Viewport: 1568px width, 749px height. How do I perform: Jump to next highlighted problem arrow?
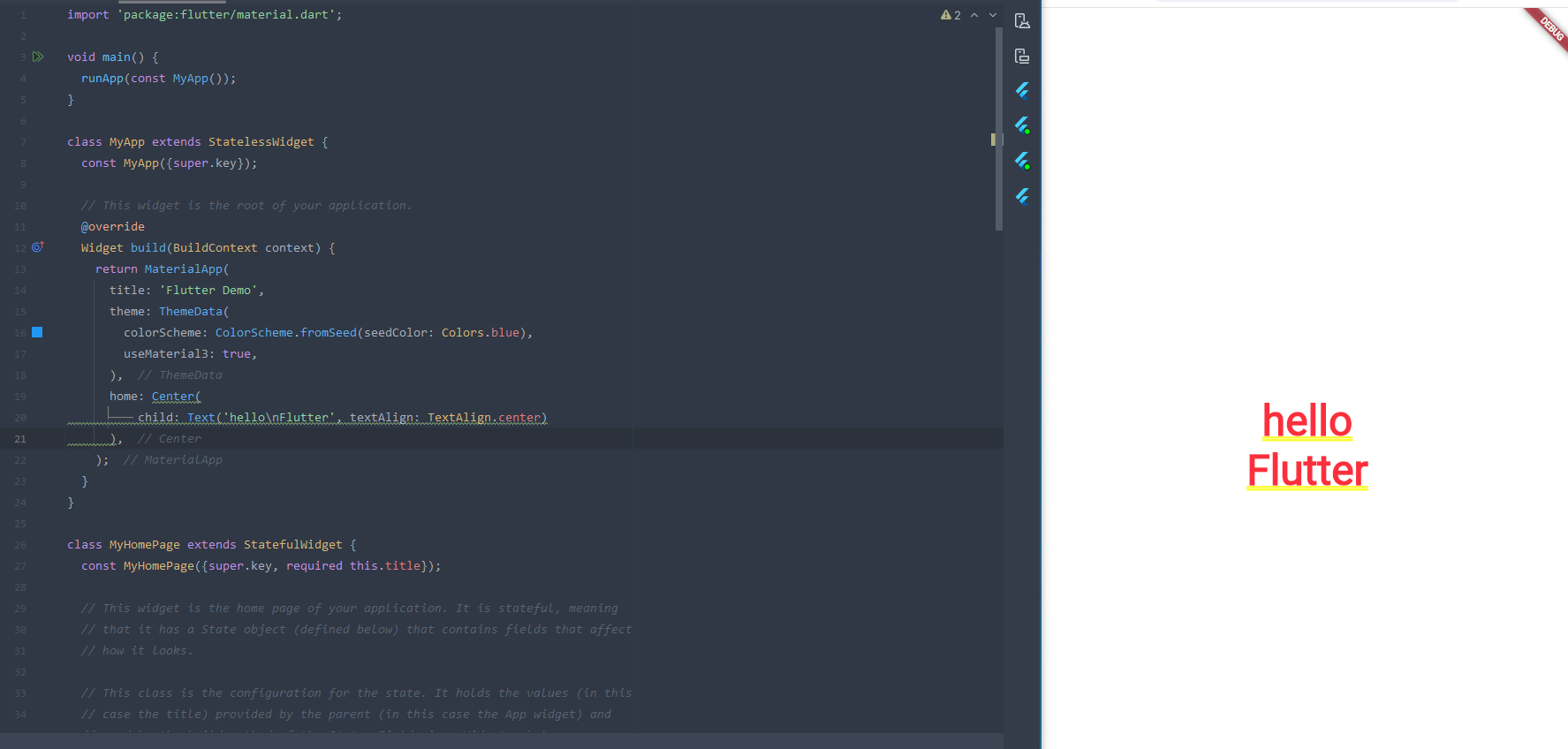point(993,15)
